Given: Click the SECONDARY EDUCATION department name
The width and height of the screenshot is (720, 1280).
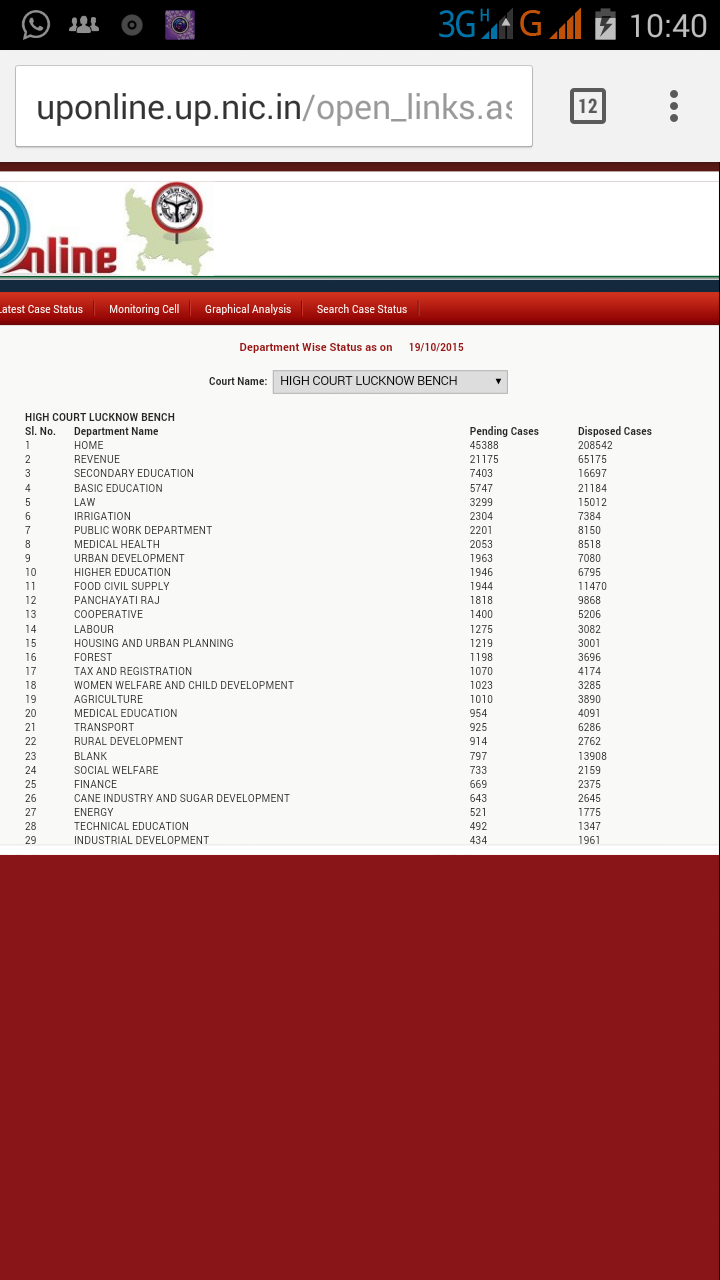Looking at the screenshot, I should coord(134,474).
